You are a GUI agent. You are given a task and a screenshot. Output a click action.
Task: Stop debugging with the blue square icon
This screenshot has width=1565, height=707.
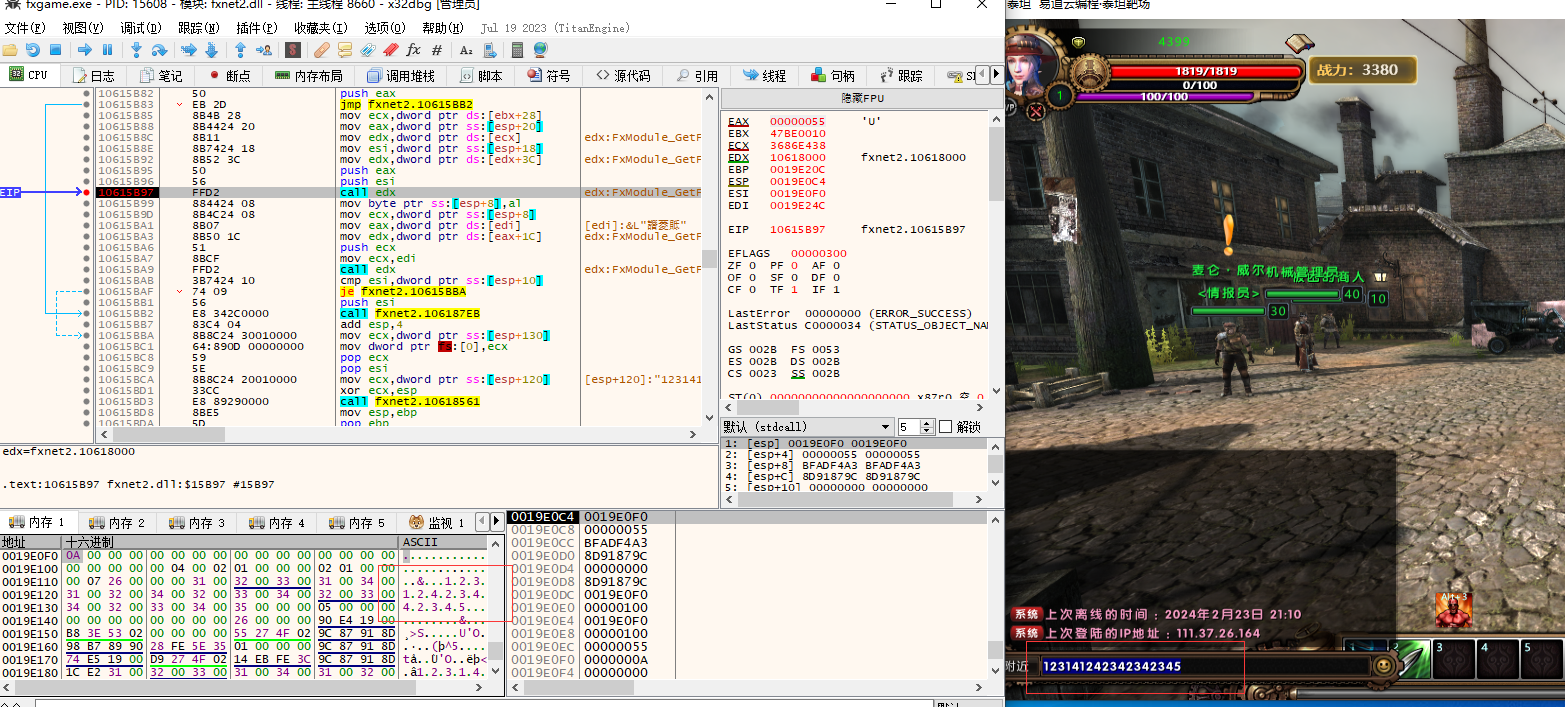(56, 50)
